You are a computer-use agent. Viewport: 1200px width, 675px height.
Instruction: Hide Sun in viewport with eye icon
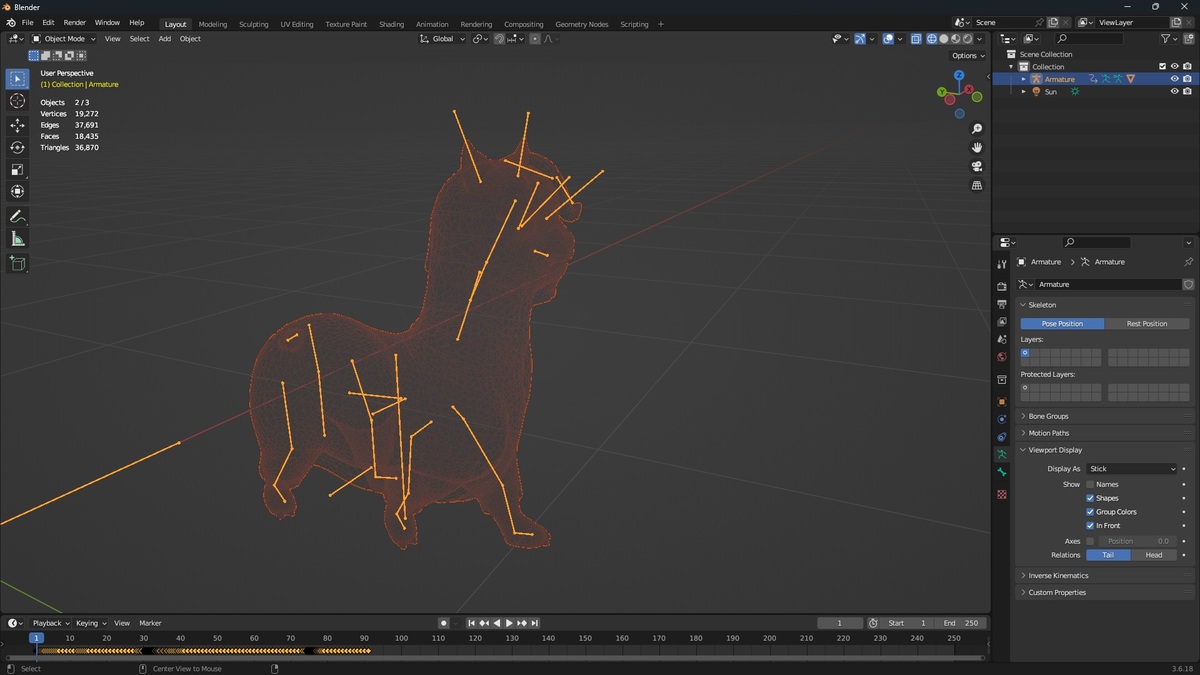click(x=1174, y=91)
